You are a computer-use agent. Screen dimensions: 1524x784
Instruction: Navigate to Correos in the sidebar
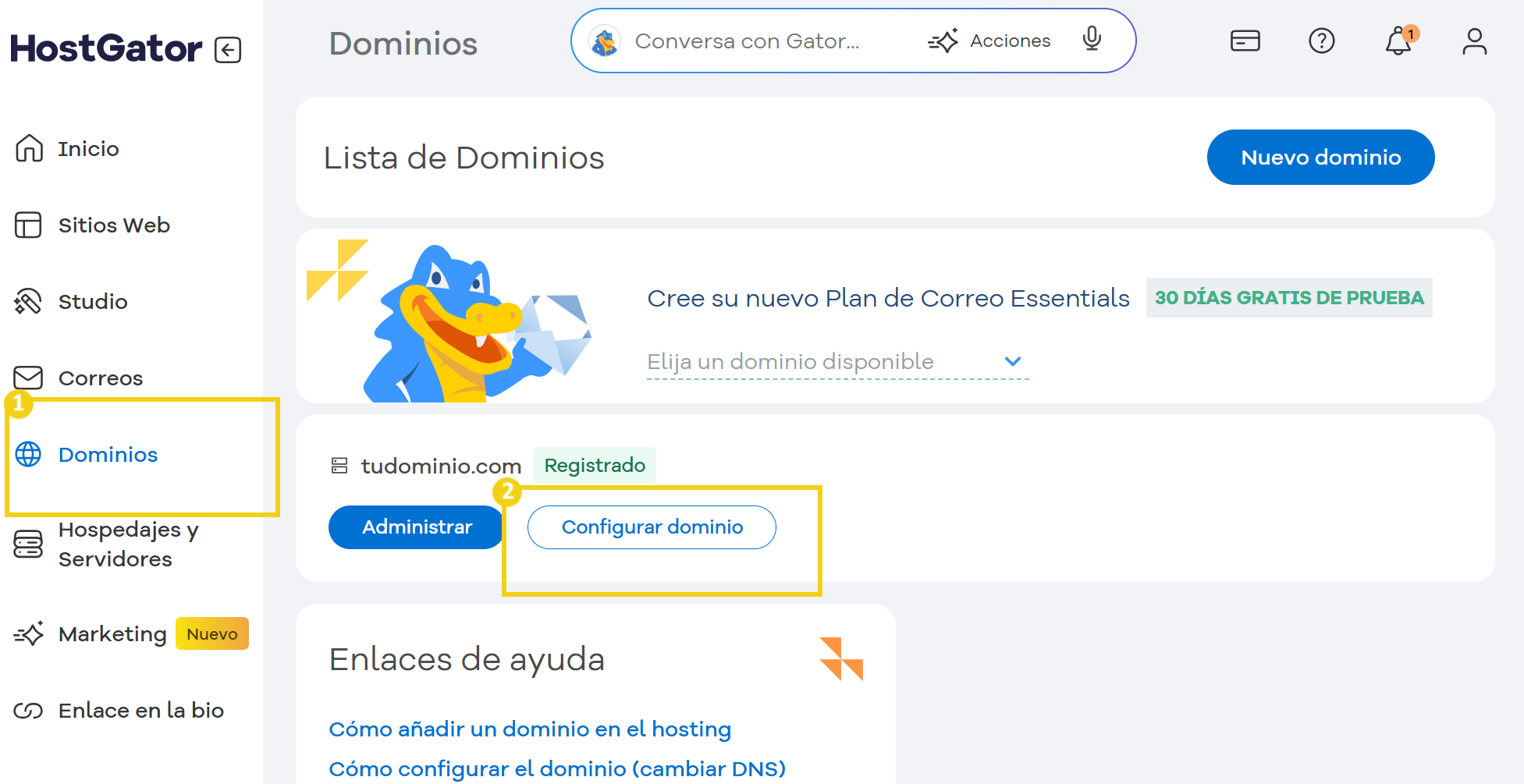click(100, 378)
